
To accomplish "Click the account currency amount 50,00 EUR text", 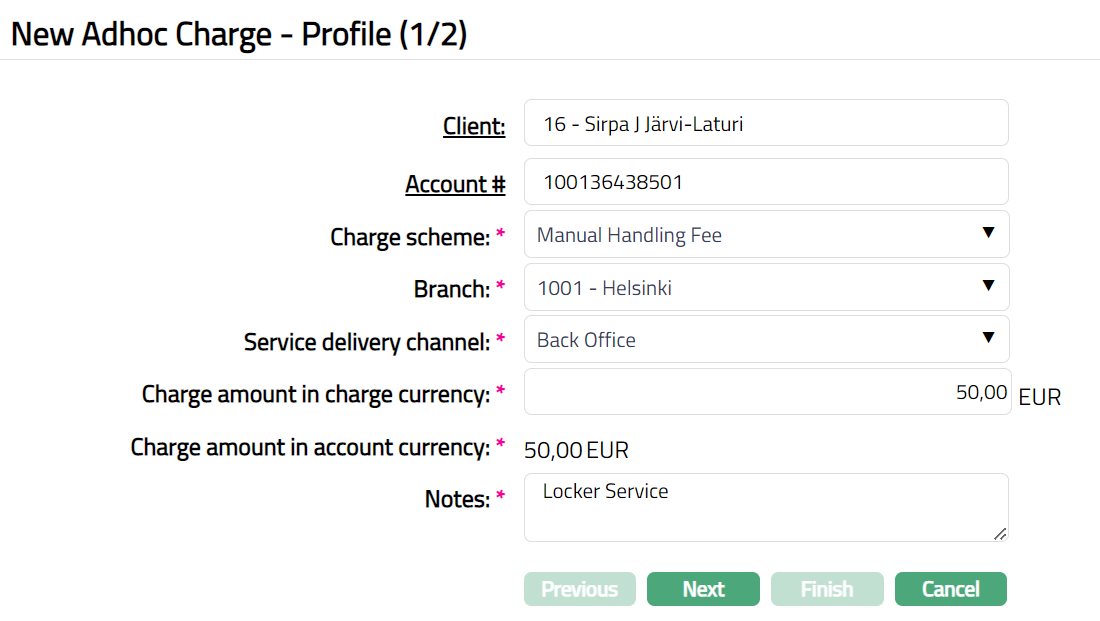I will point(577,450).
